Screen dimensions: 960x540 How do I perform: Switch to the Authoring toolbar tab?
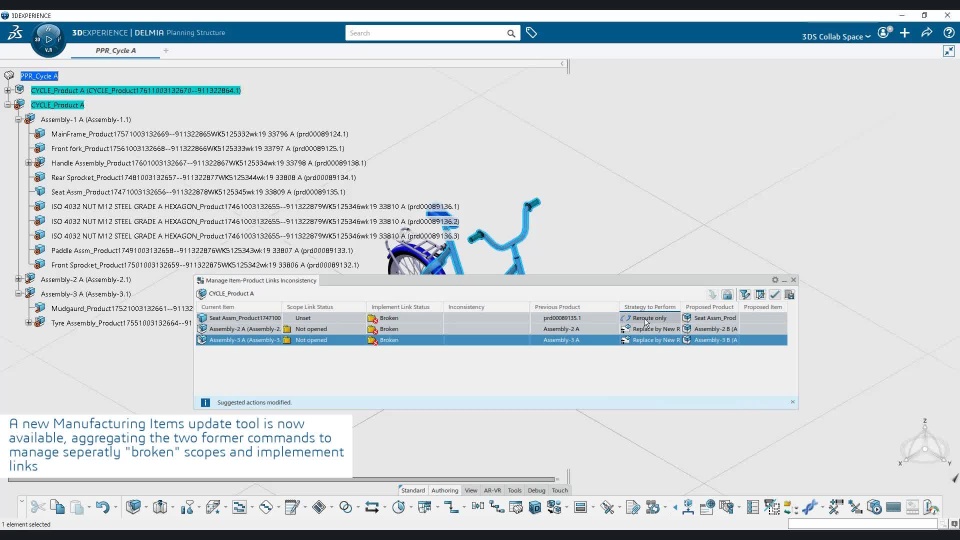click(x=444, y=490)
